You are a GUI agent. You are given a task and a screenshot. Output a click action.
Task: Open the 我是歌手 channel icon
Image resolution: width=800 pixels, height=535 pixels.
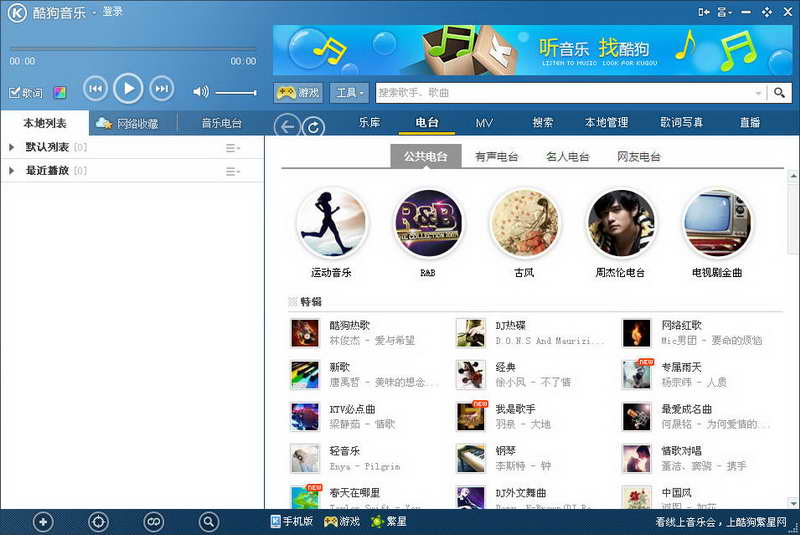(x=470, y=416)
